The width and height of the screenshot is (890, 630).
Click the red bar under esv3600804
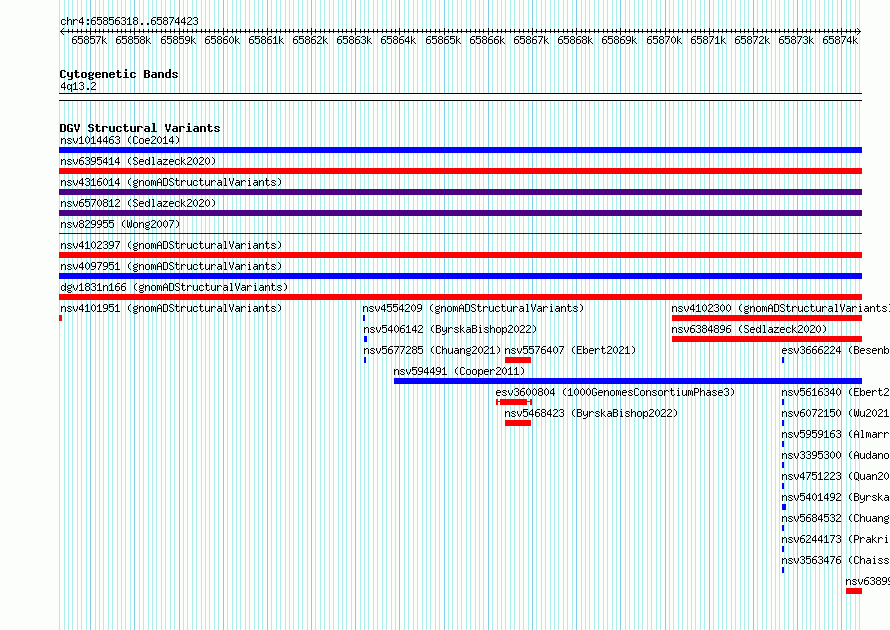[514, 402]
